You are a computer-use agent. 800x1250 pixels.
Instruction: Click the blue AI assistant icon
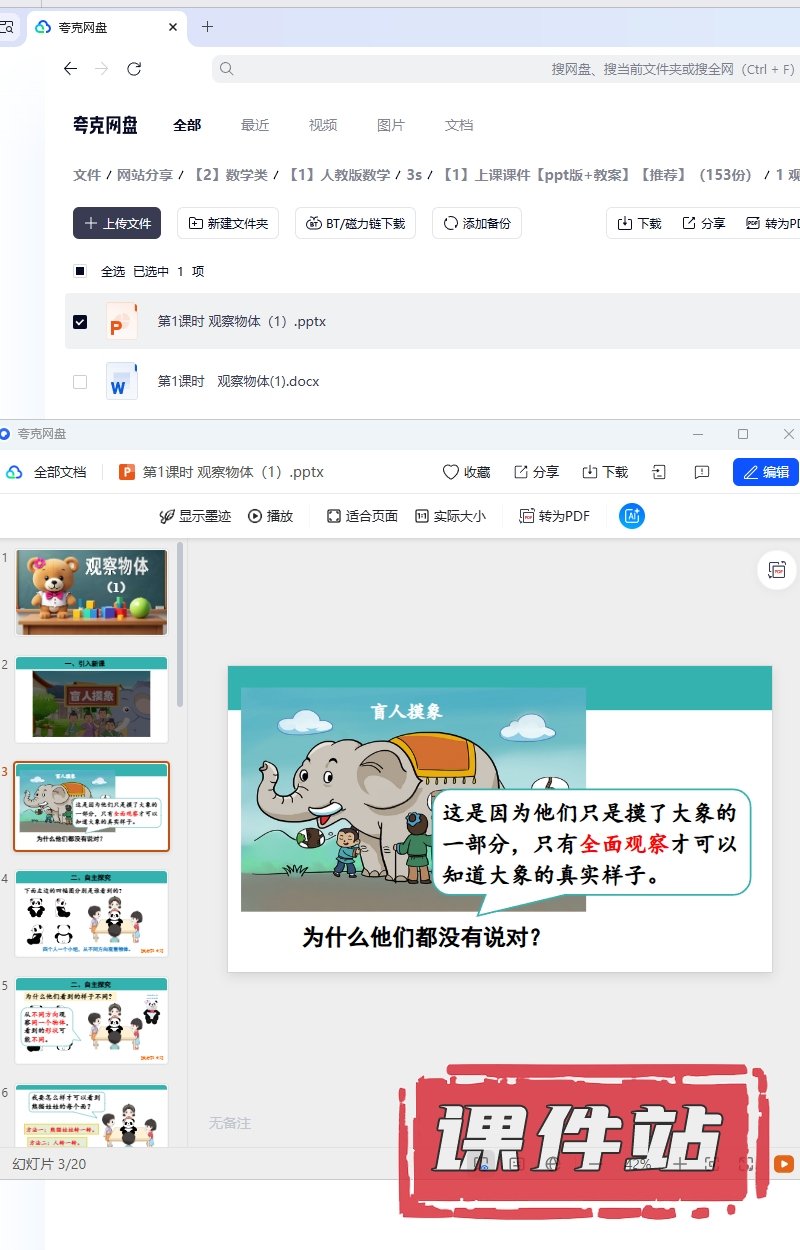[x=632, y=516]
